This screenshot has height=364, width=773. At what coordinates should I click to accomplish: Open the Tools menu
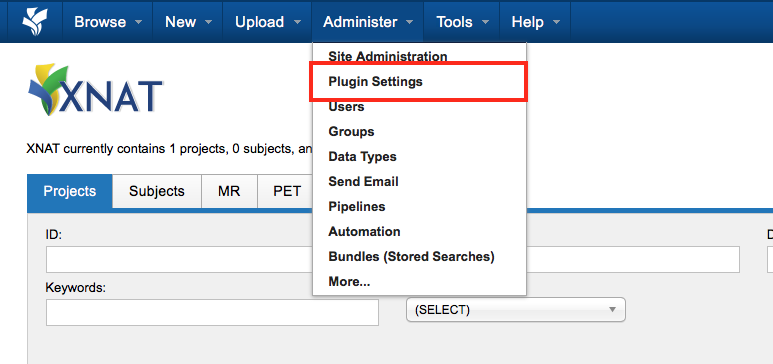(462, 22)
